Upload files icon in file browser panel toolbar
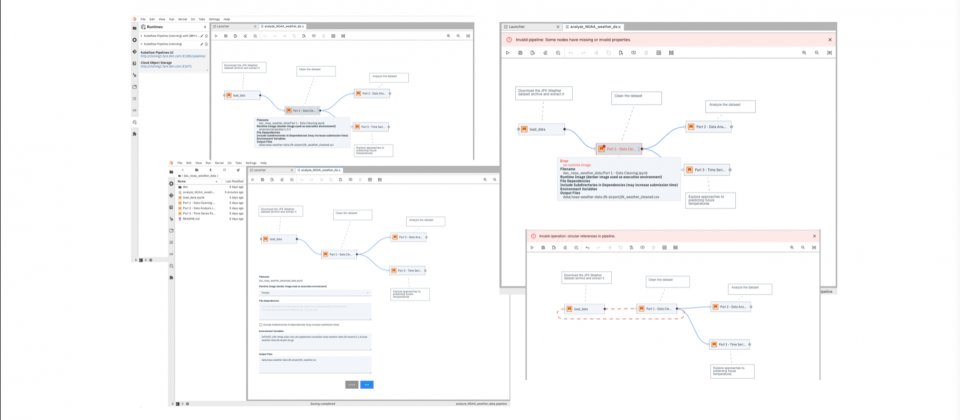The image size is (960, 420). (211, 170)
